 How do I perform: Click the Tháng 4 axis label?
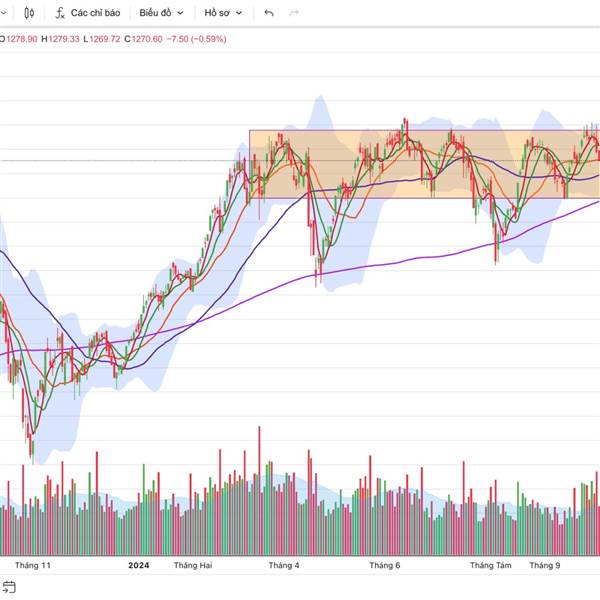pos(284,565)
